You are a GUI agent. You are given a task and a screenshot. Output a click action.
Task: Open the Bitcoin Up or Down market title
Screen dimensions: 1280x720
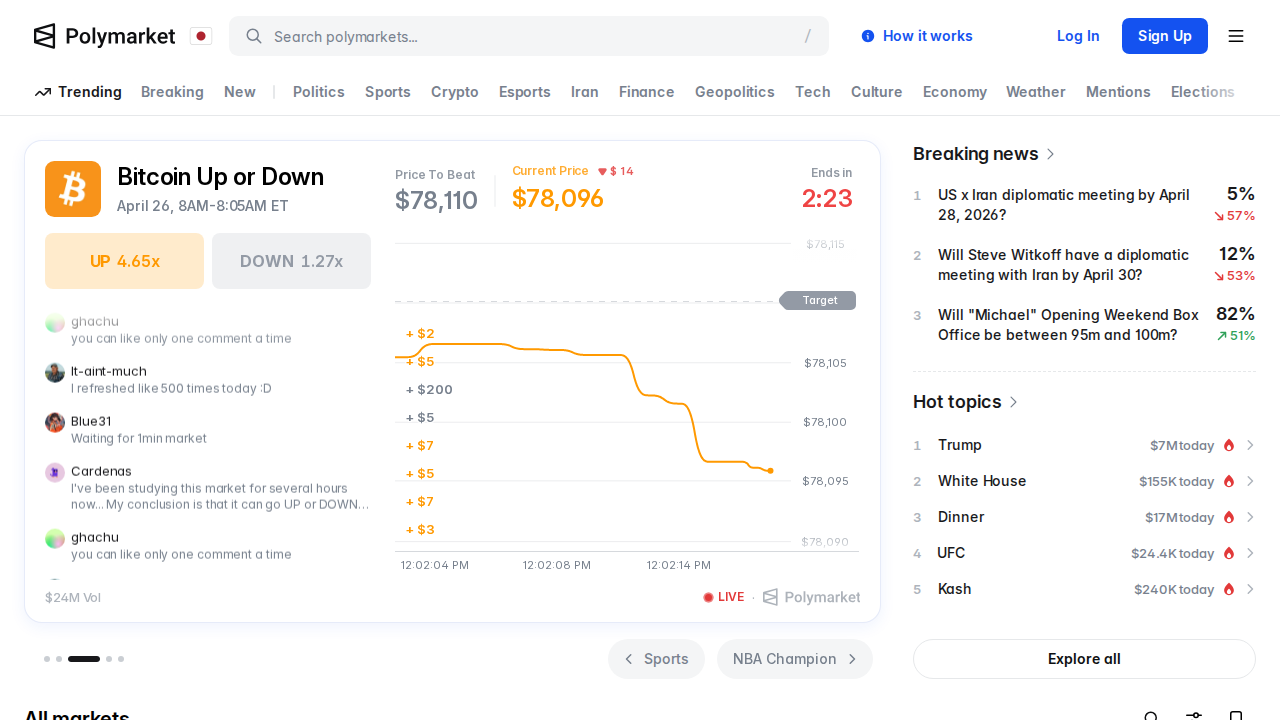(x=220, y=177)
